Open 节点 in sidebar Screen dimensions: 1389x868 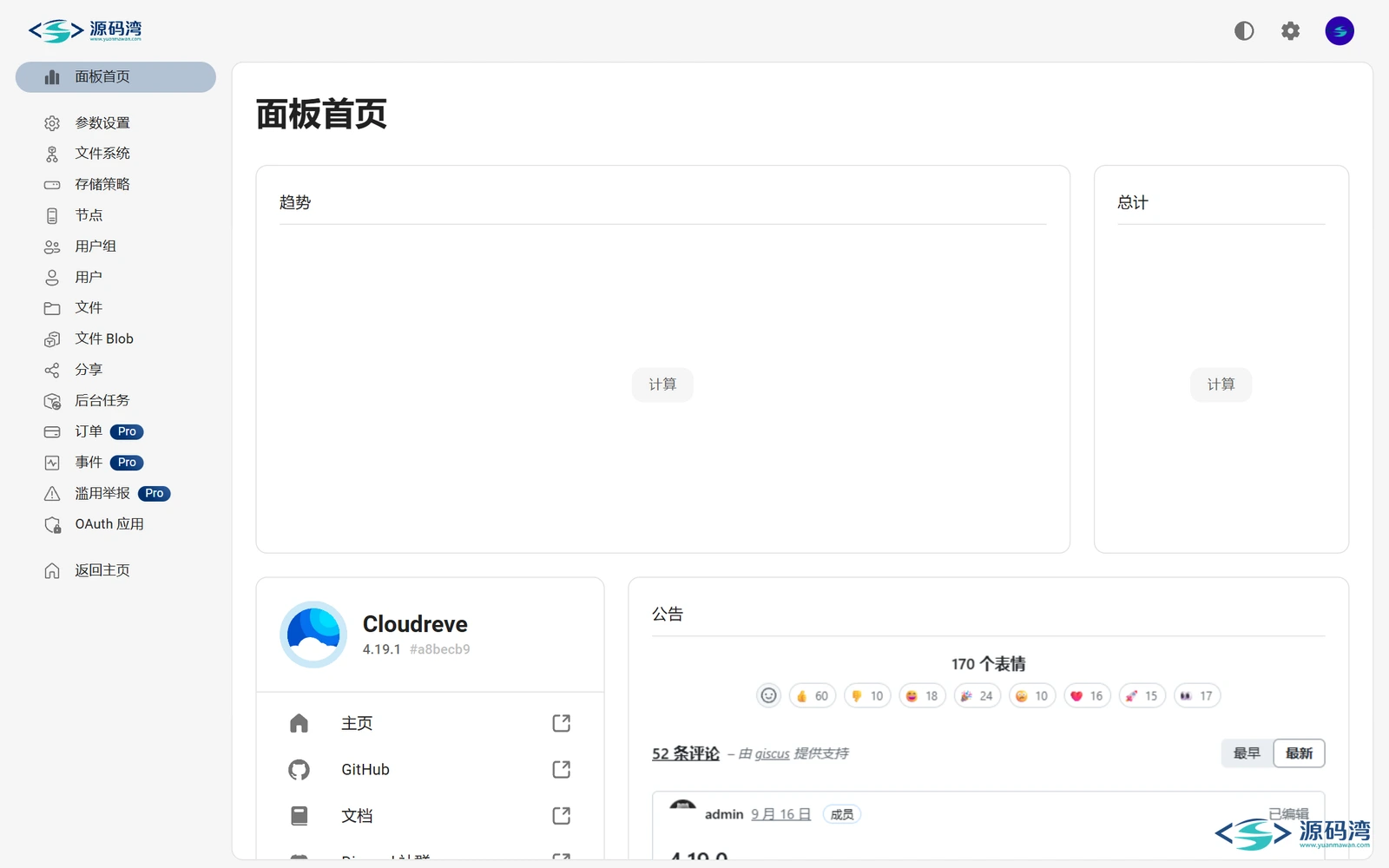pyautogui.click(x=115, y=215)
